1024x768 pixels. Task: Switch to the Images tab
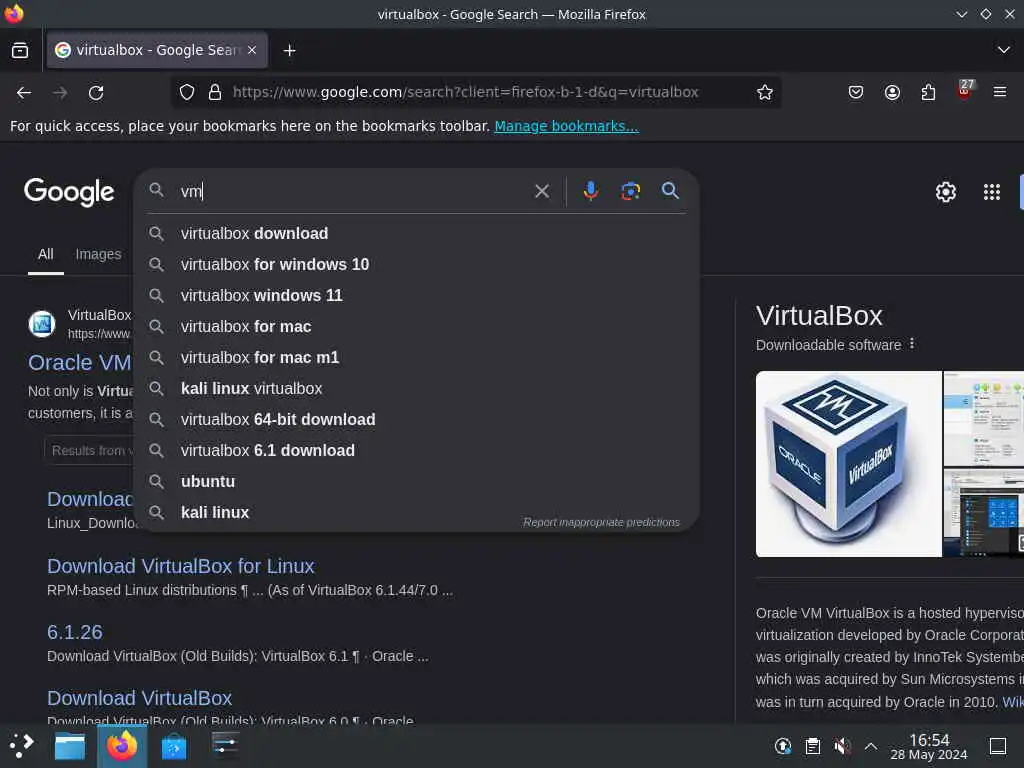[x=98, y=254]
